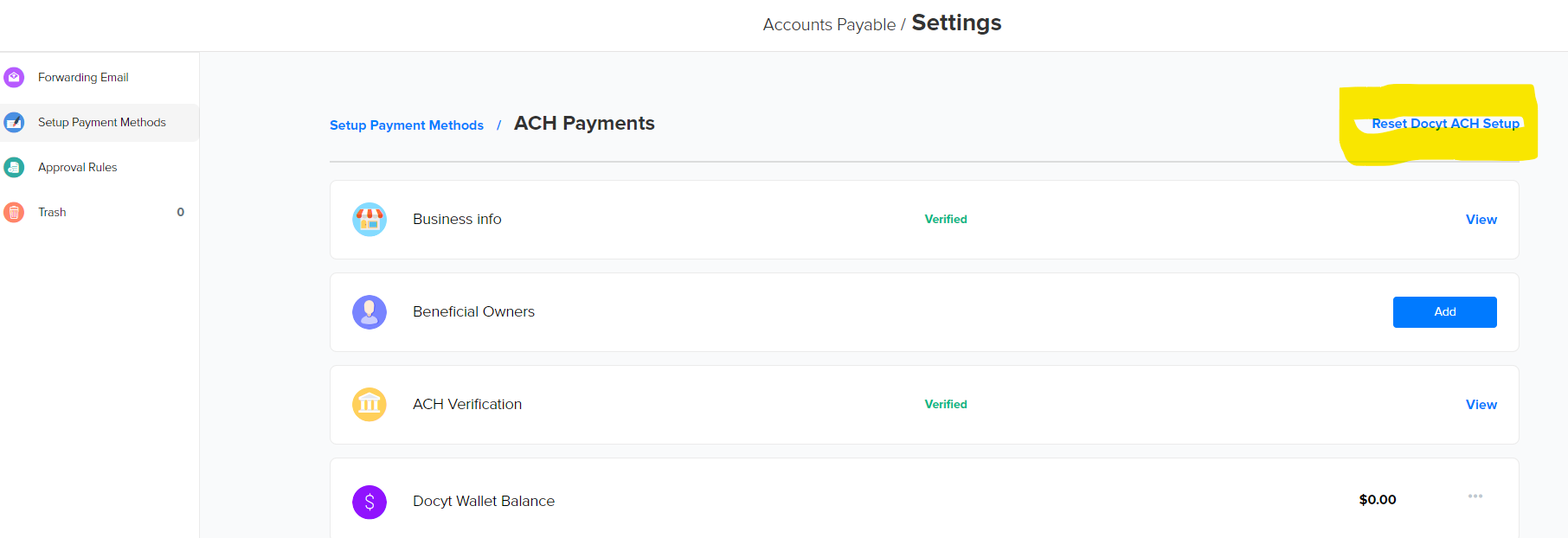Select the Beneficial Owners person icon
This screenshot has width=1568, height=538.
[x=370, y=312]
